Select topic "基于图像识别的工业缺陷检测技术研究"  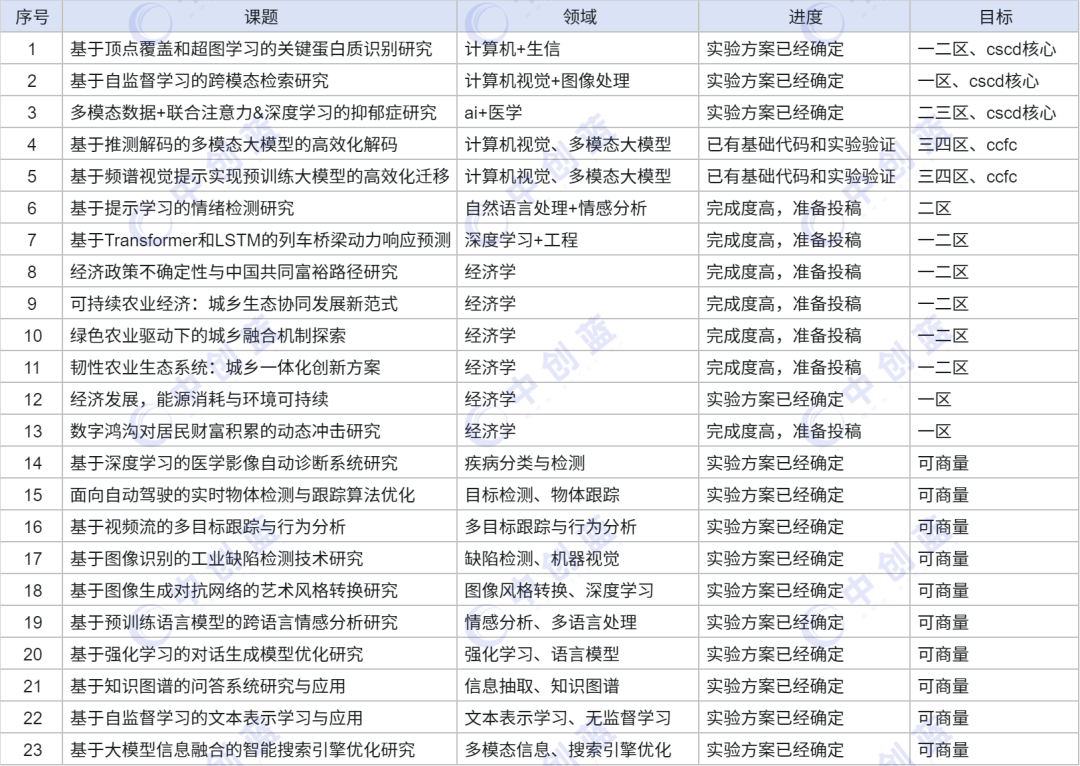coord(217,559)
